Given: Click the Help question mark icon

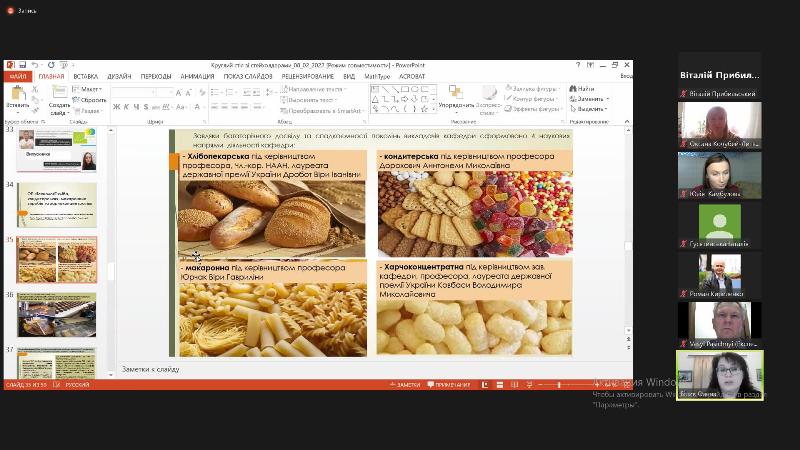Looking at the screenshot, I should [x=578, y=65].
